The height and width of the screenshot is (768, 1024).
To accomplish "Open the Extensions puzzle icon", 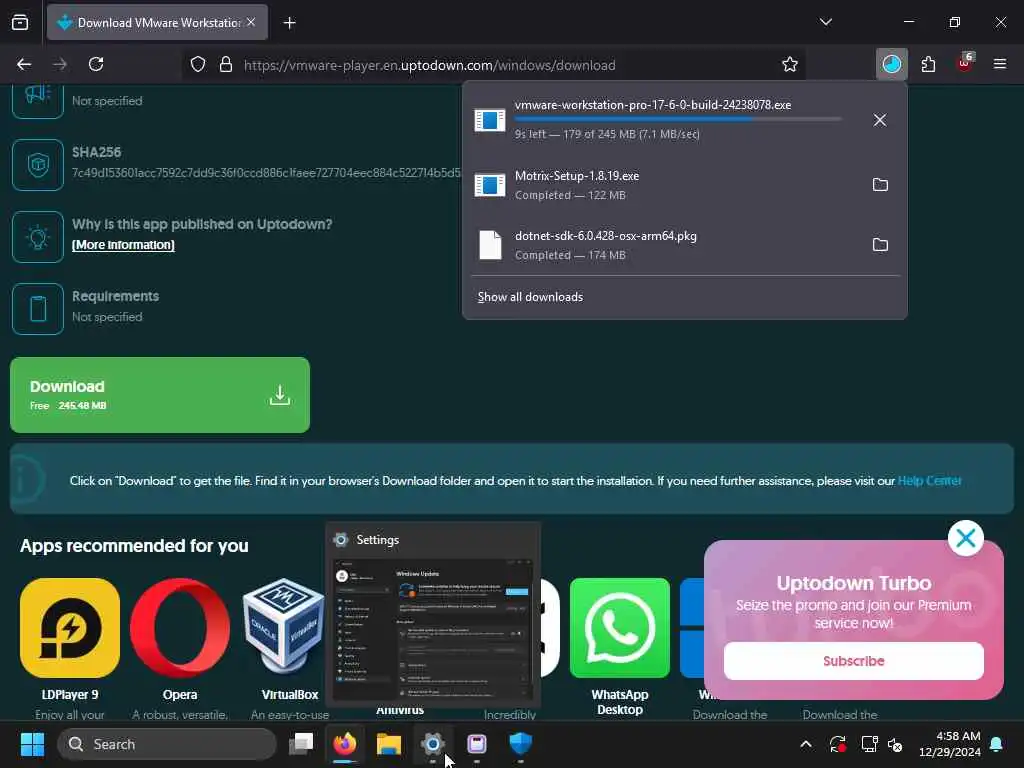I will click(x=928, y=64).
